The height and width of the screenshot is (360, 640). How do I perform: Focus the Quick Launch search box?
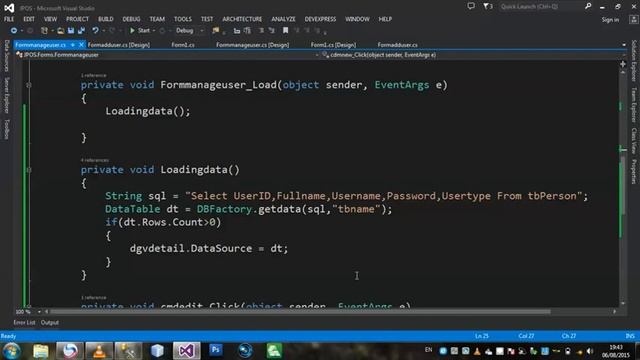point(541,7)
